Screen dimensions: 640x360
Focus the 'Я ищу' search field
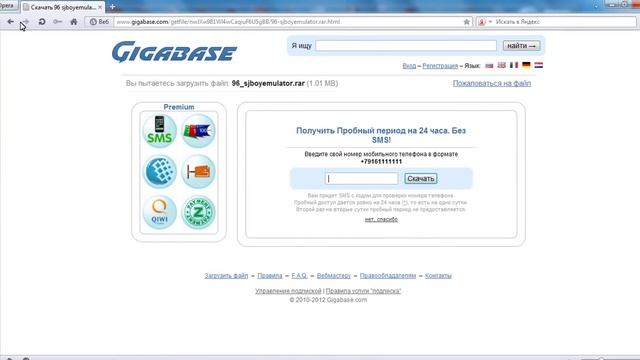tap(406, 46)
